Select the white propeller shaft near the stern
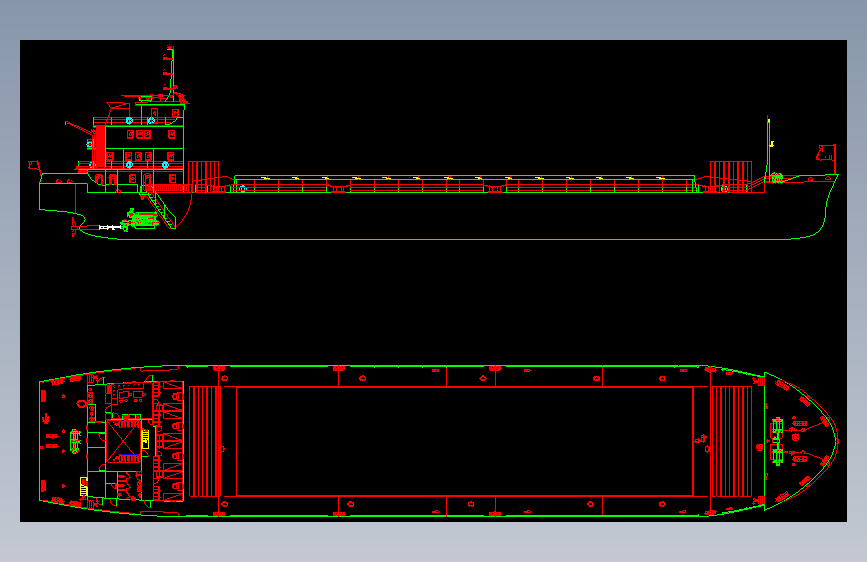The width and height of the screenshot is (867, 562). tap(109, 227)
